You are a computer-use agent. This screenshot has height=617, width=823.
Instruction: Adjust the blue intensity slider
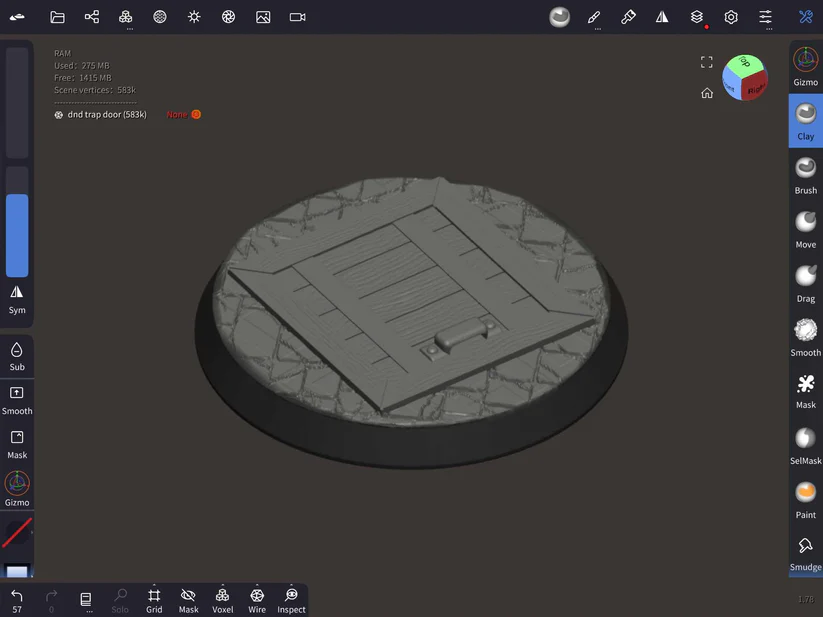pos(17,221)
